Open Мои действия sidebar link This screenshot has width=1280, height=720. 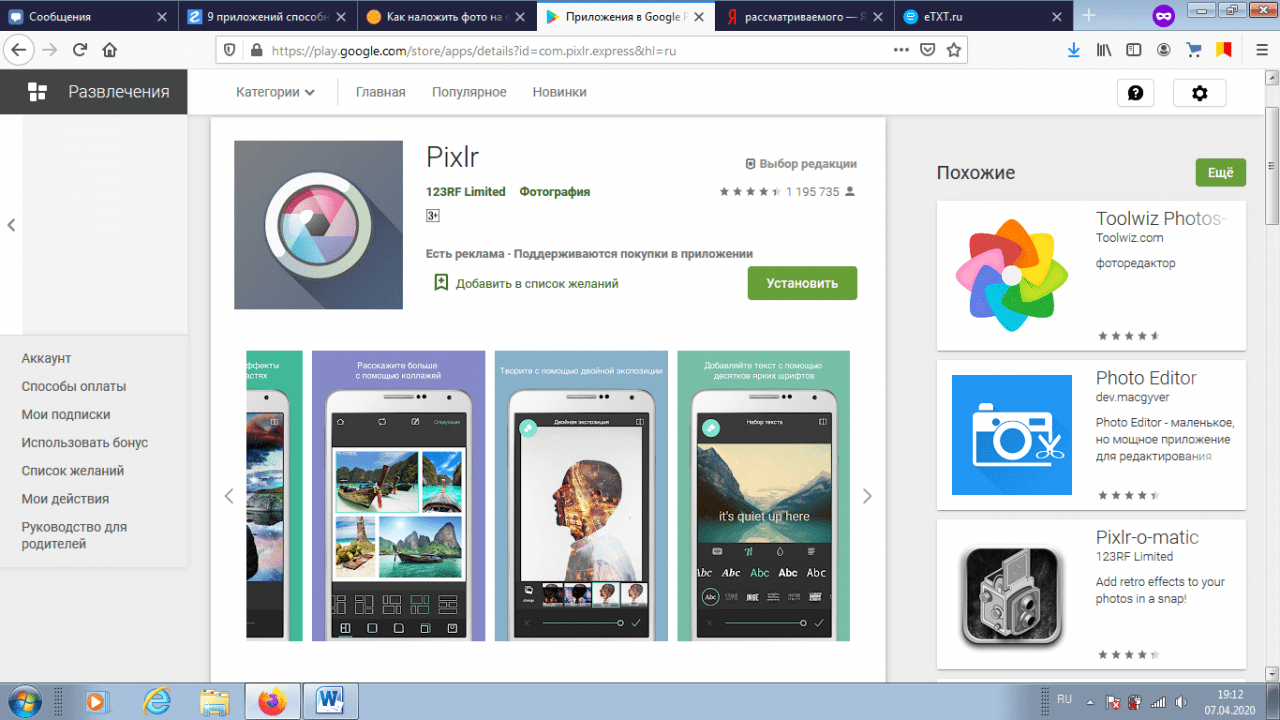(x=65, y=498)
